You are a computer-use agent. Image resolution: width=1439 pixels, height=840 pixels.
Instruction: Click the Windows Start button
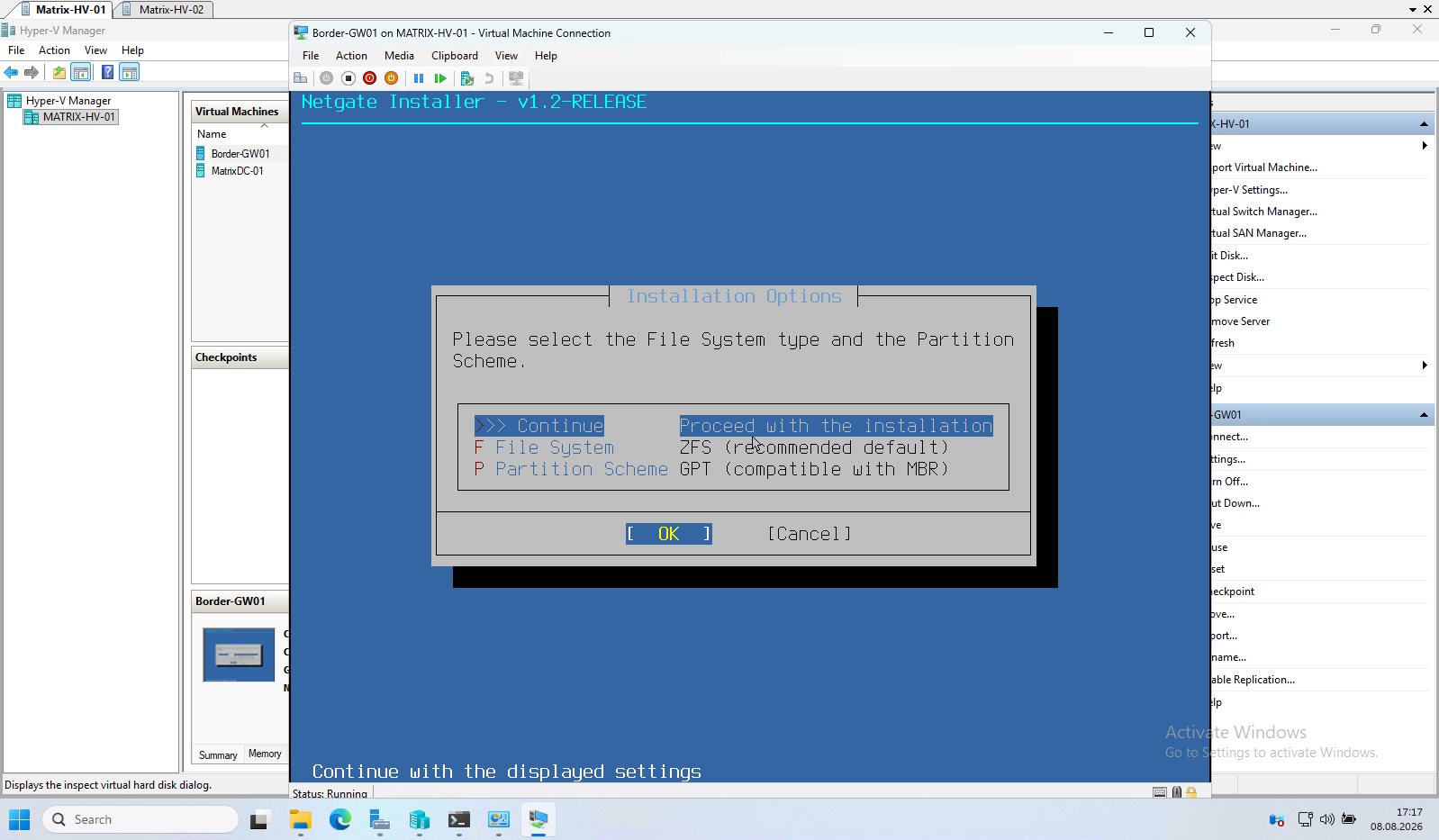click(20, 819)
